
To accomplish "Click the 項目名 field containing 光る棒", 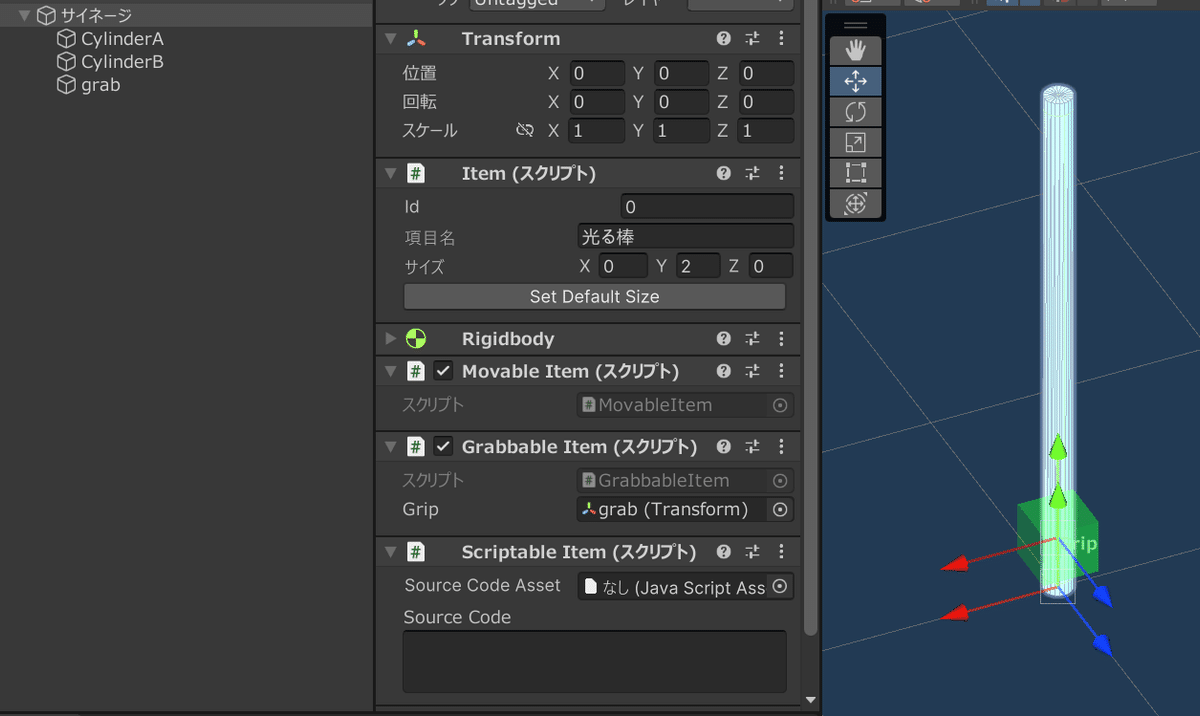I will [x=686, y=237].
